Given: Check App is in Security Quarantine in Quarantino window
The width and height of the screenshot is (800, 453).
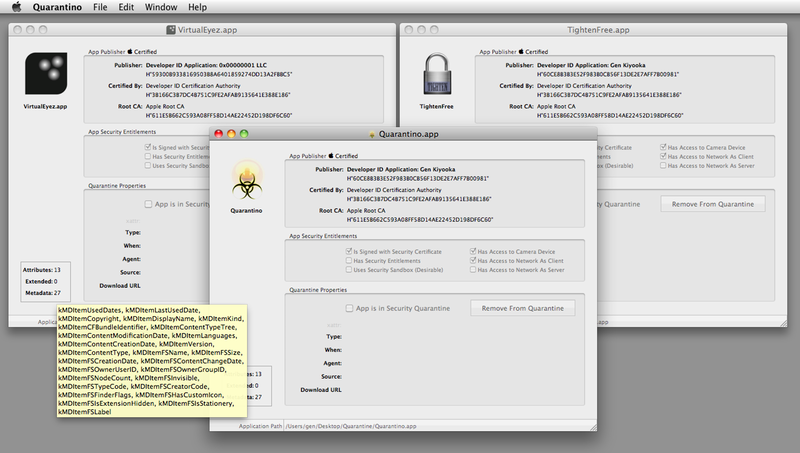Looking at the screenshot, I should coord(349,308).
